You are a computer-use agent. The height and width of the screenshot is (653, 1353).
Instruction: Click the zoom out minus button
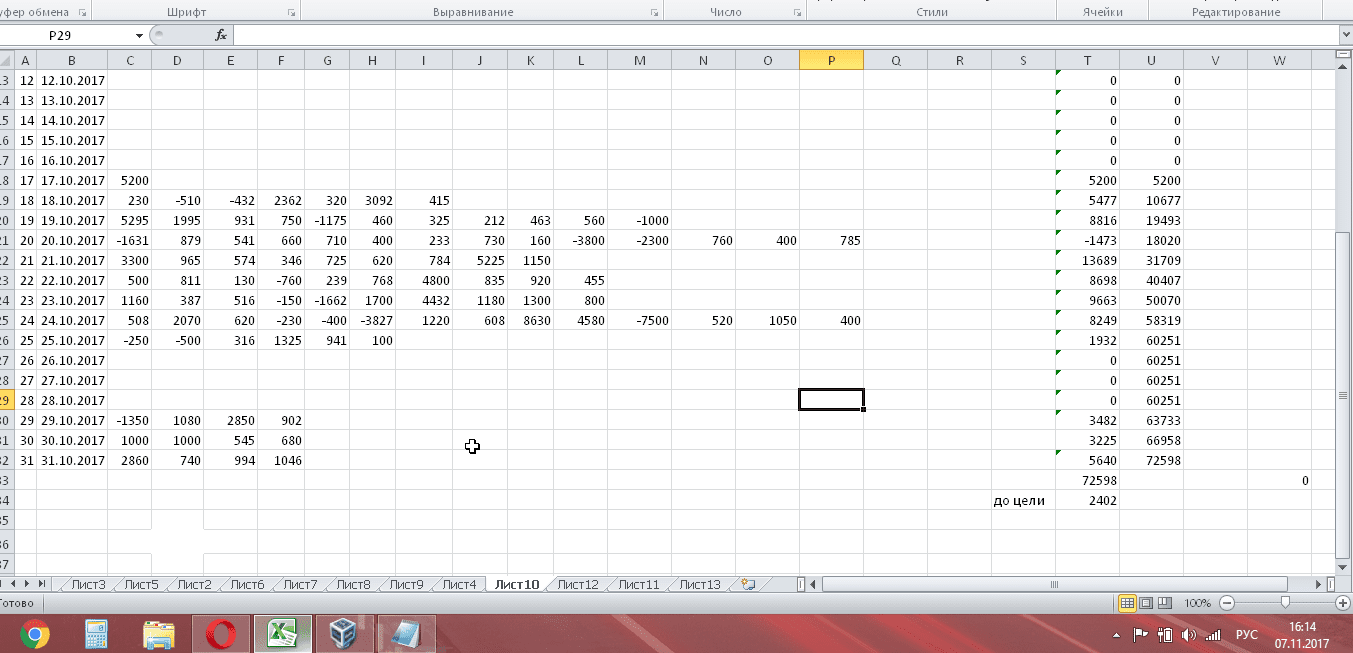click(x=1227, y=603)
